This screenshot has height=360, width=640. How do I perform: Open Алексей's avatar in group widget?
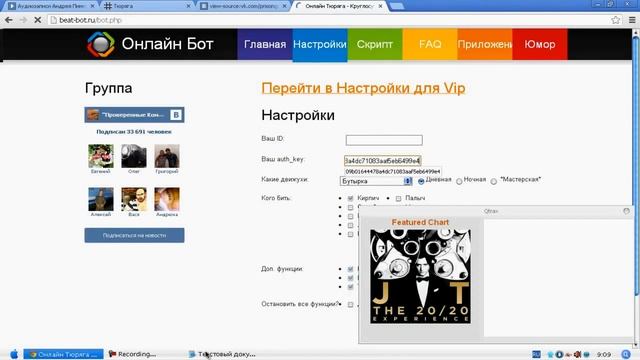(x=101, y=199)
